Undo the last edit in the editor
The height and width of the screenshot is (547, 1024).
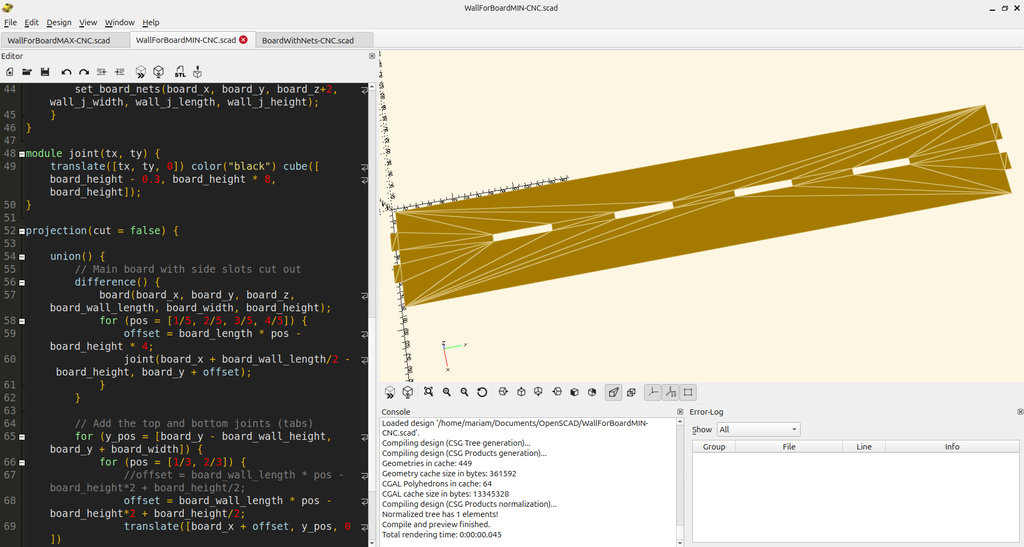(66, 72)
